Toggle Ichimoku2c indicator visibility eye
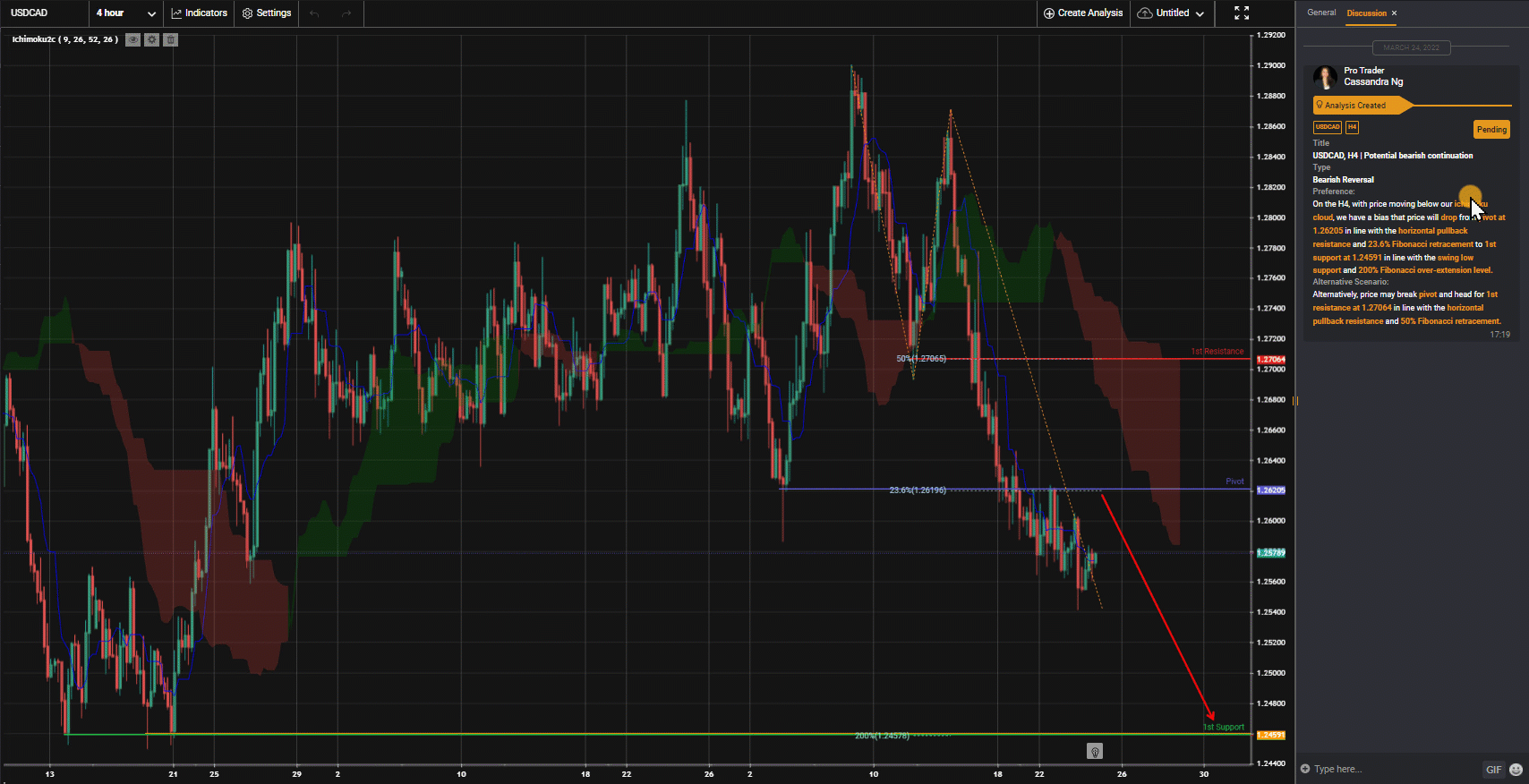The height and width of the screenshot is (784, 1529). pos(132,39)
